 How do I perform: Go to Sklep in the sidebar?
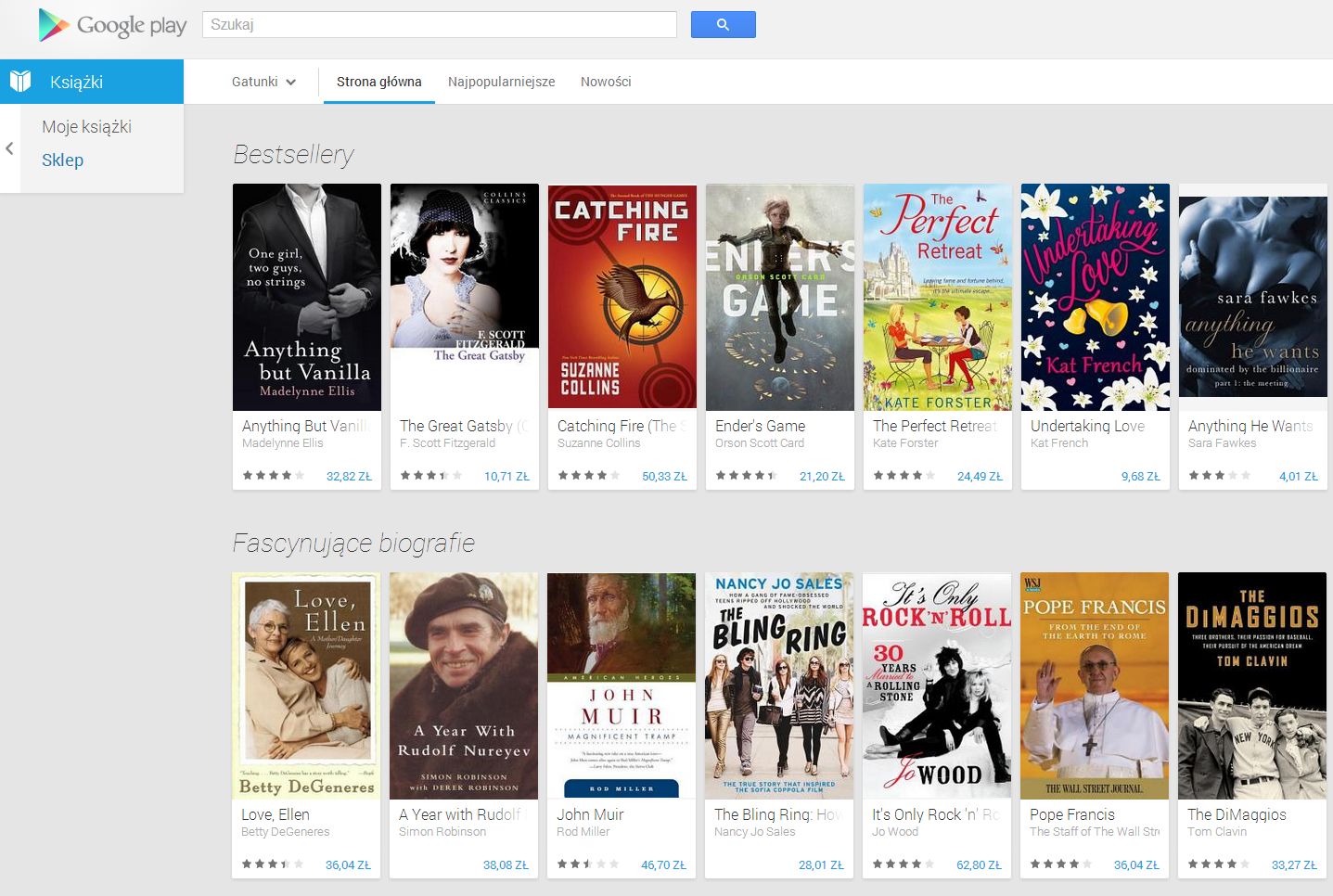(62, 160)
